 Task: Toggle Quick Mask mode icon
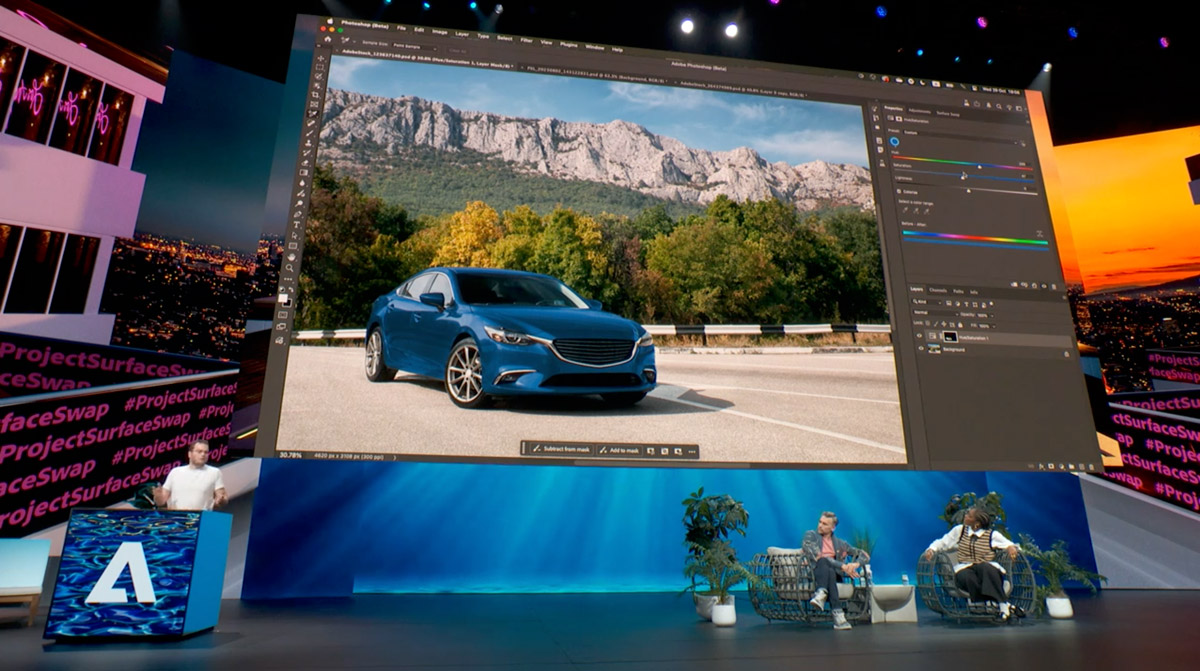(x=283, y=314)
